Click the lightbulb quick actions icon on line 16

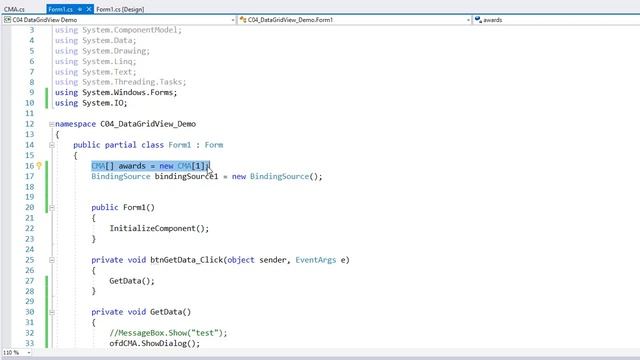[x=39, y=166]
